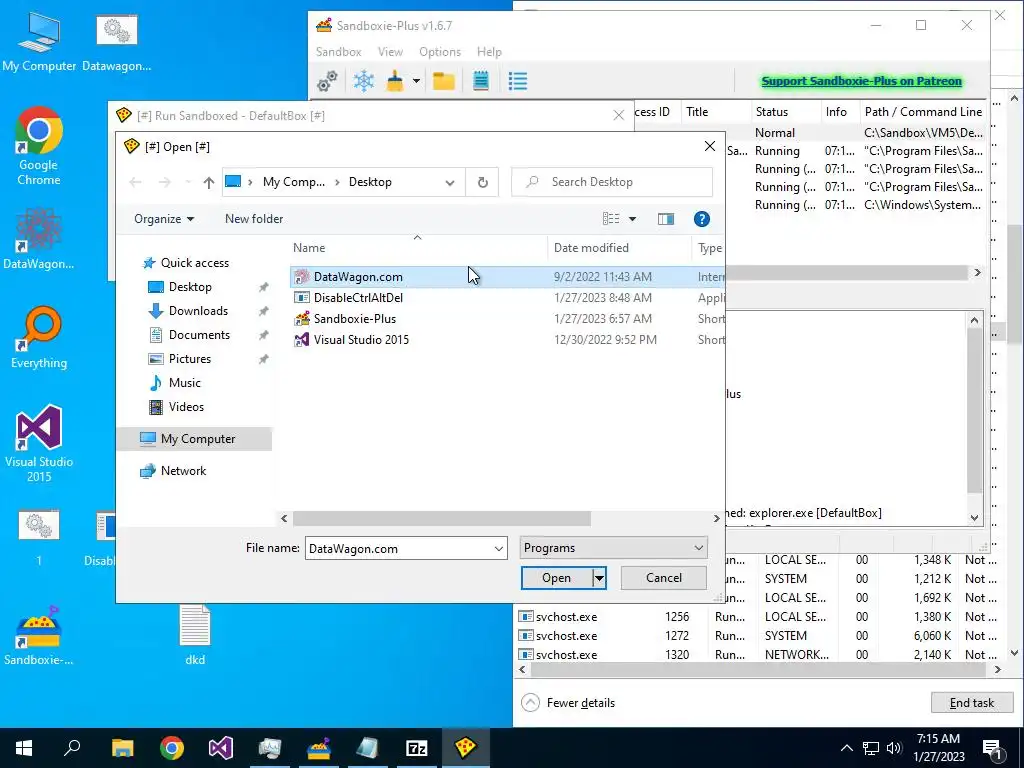
Task: Select Desktop in navigation pane
Action: (190, 287)
